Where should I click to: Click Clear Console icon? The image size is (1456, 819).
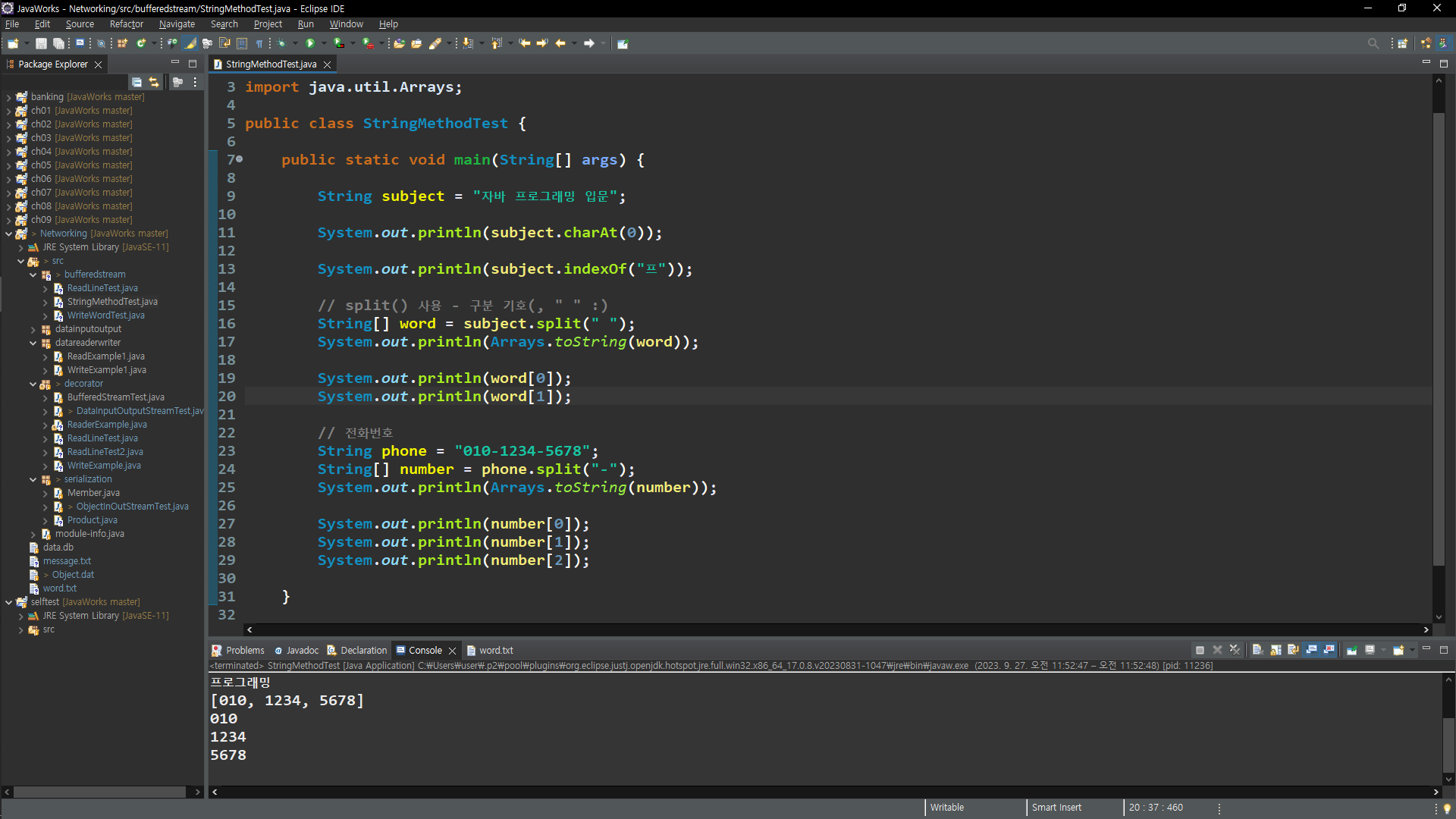coord(1257,650)
